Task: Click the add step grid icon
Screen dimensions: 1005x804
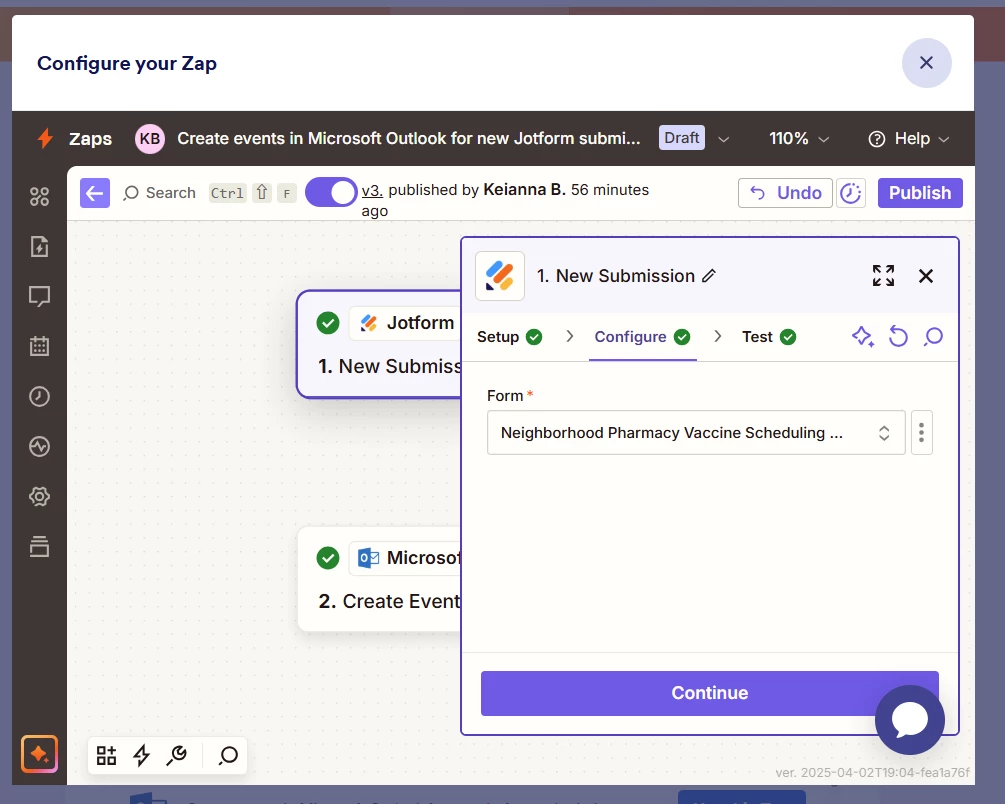Action: coord(106,755)
